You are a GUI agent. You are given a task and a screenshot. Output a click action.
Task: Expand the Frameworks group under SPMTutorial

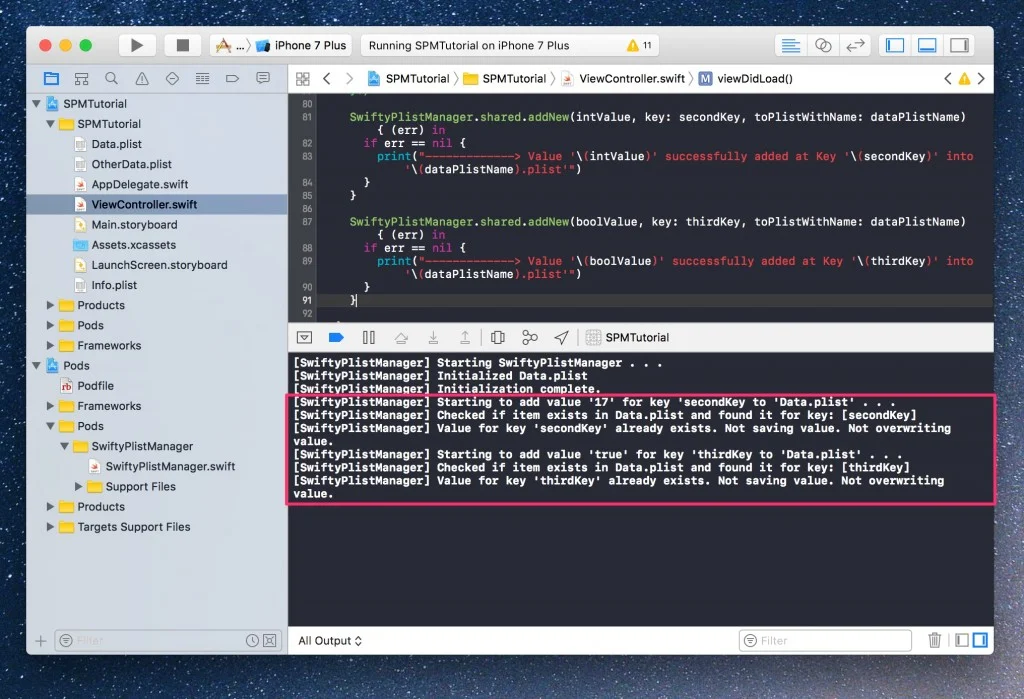(x=50, y=346)
